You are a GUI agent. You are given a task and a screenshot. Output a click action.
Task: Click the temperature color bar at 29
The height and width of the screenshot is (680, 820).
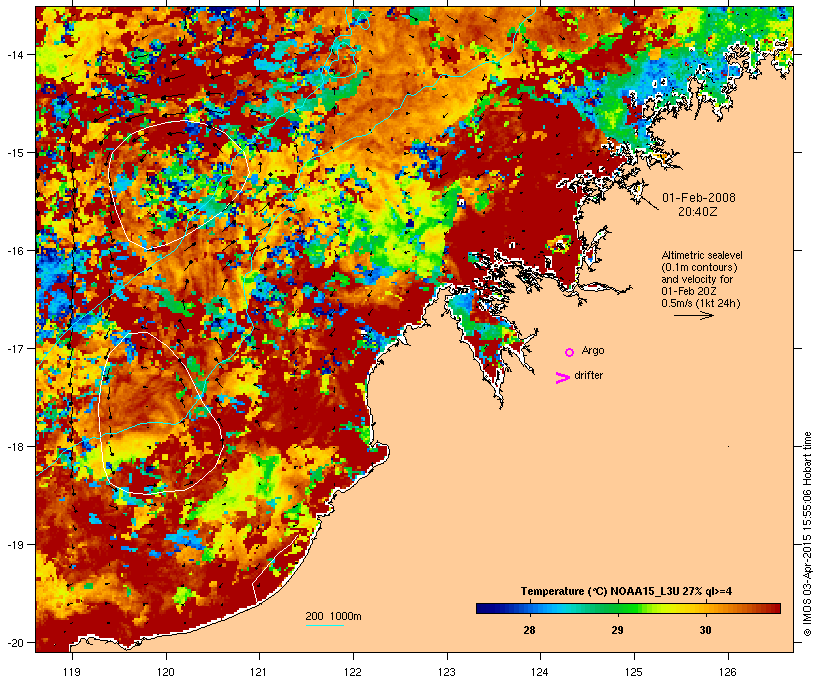click(x=618, y=608)
